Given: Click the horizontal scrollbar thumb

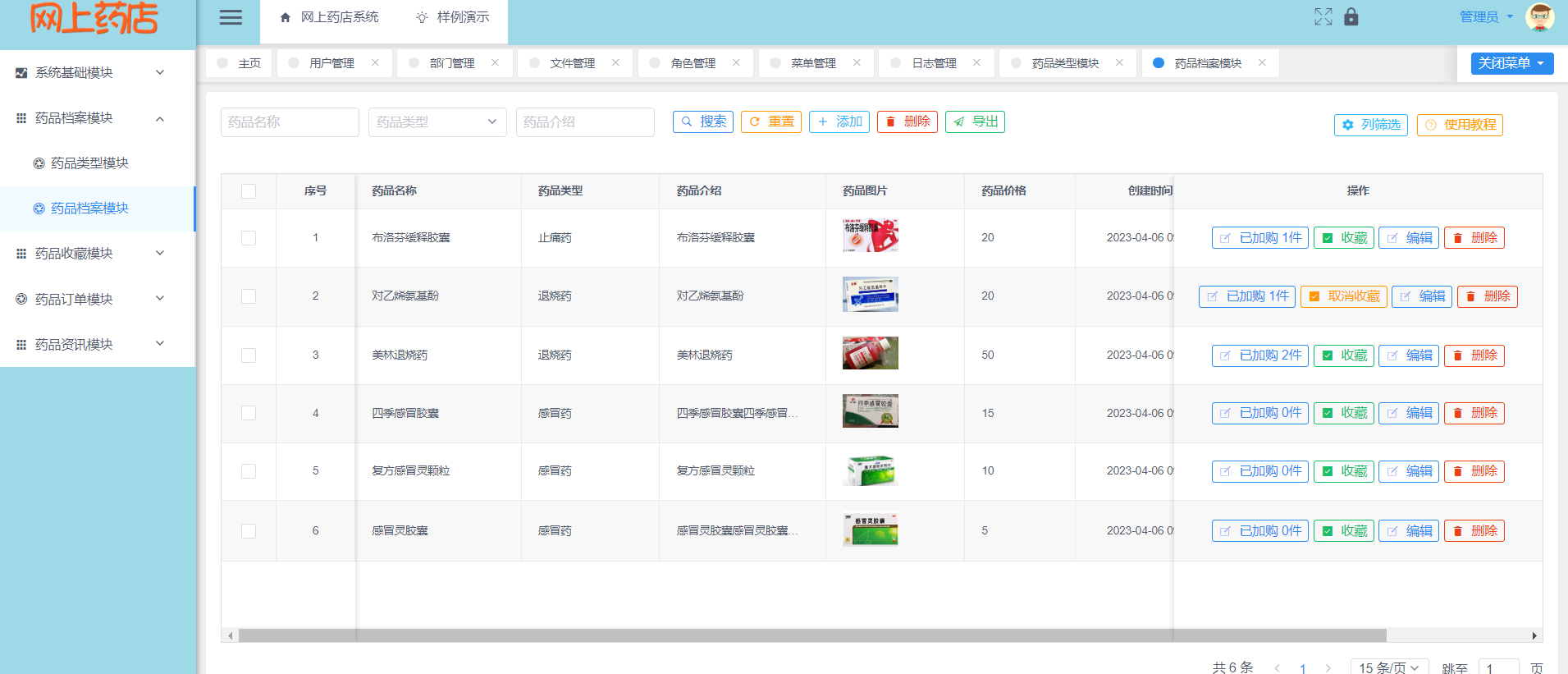Looking at the screenshot, I should pyautogui.click(x=812, y=635).
